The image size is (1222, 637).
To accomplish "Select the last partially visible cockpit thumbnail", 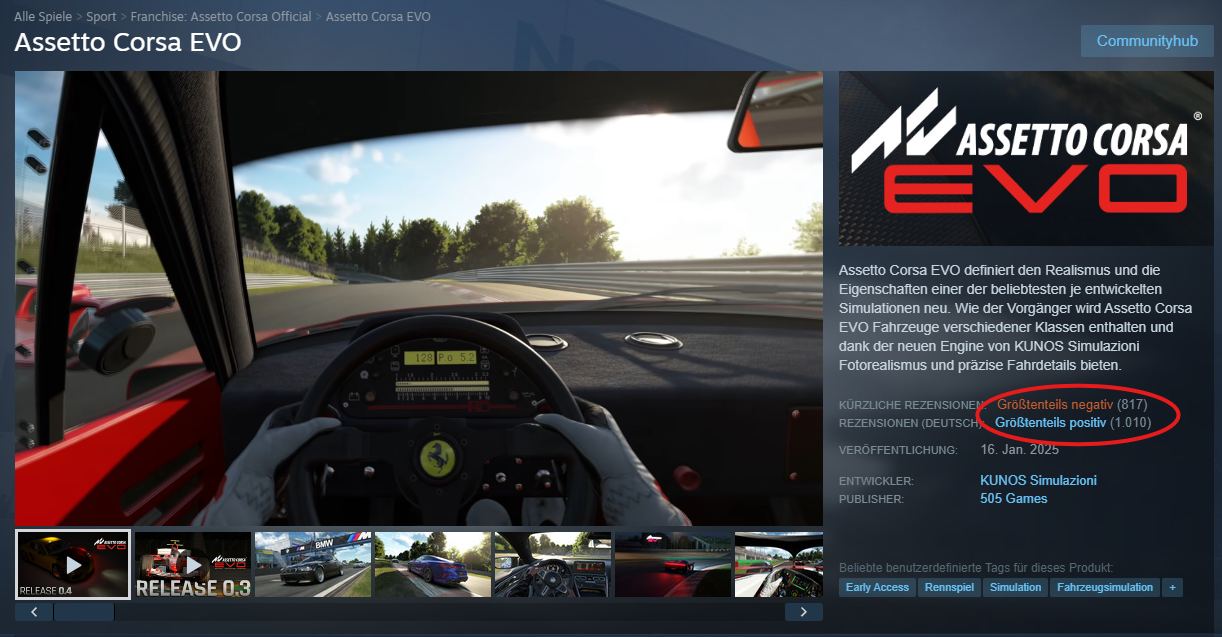I will [779, 565].
